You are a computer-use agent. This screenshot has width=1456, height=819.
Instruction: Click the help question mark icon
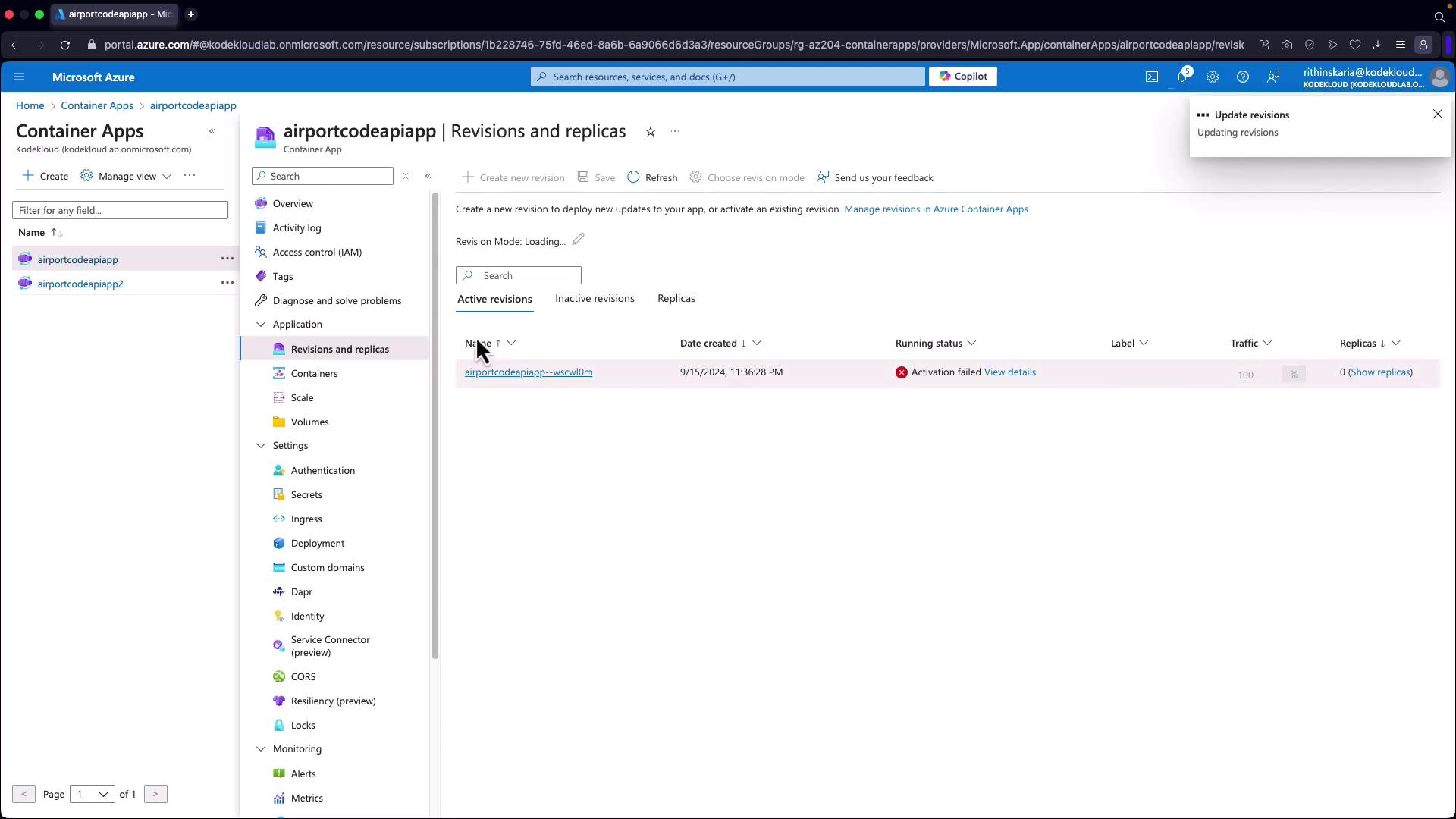click(1242, 77)
